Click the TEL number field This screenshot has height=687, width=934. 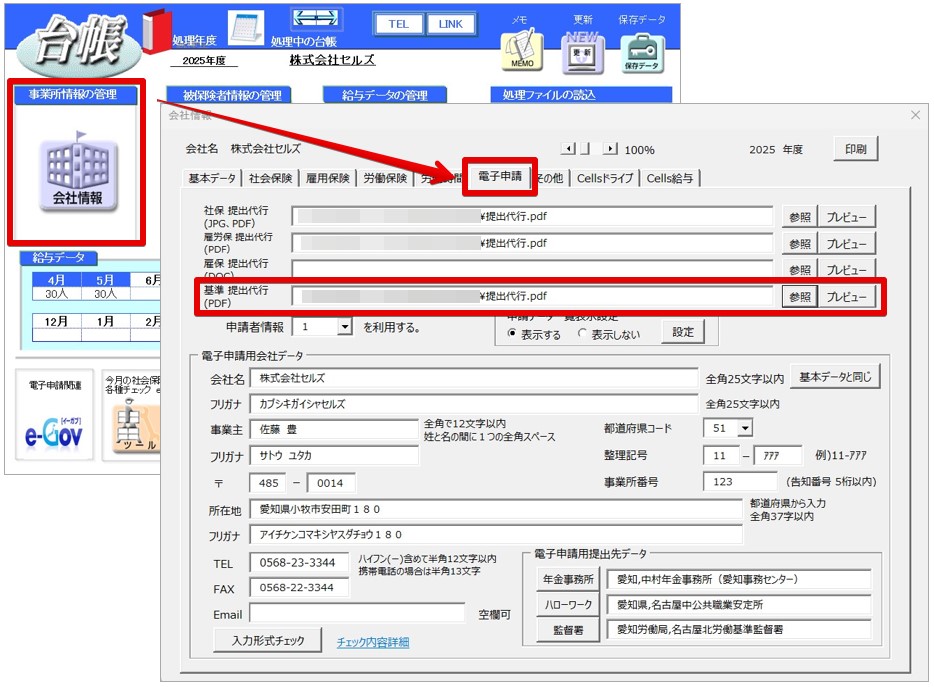(x=299, y=563)
